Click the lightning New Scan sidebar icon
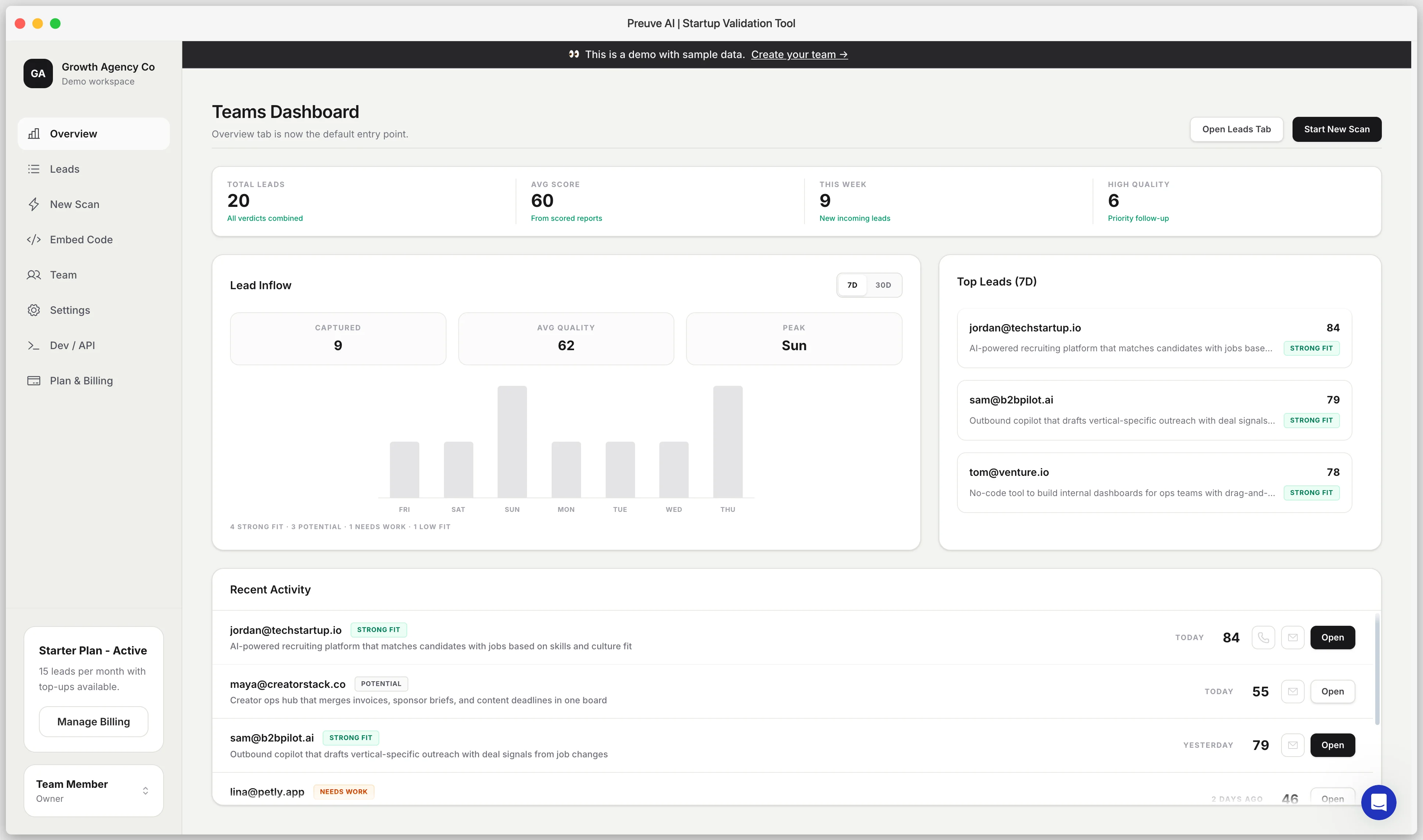1423x840 pixels. click(34, 204)
